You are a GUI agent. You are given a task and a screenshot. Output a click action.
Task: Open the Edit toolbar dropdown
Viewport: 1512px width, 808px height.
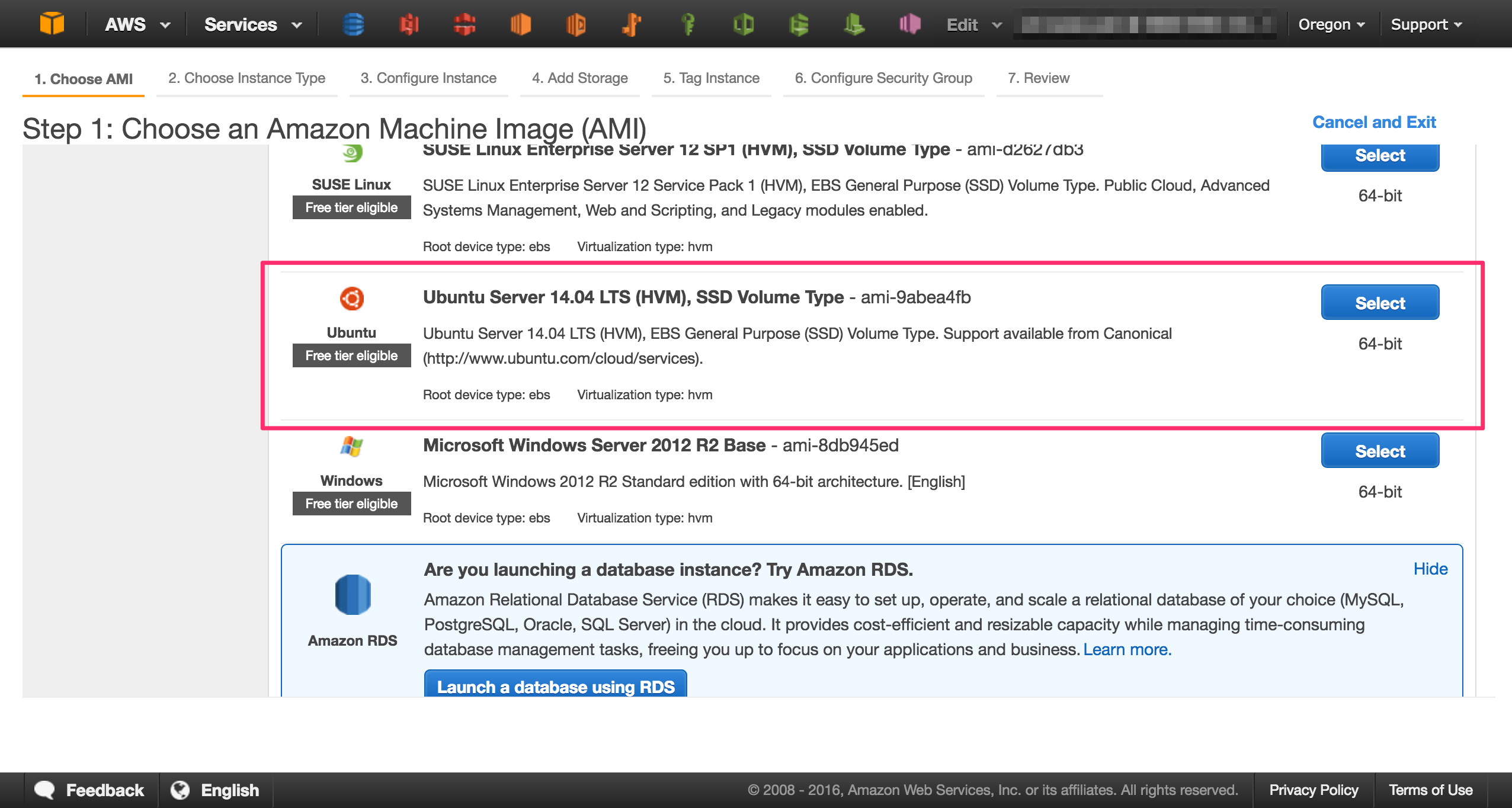974,25
